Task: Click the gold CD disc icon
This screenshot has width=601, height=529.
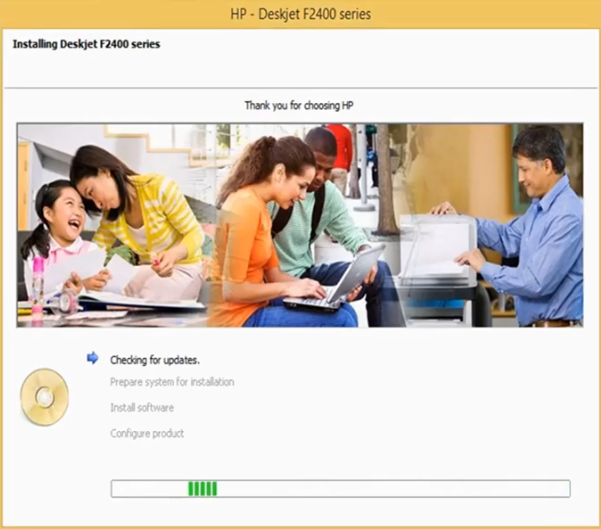Action: coord(44,397)
